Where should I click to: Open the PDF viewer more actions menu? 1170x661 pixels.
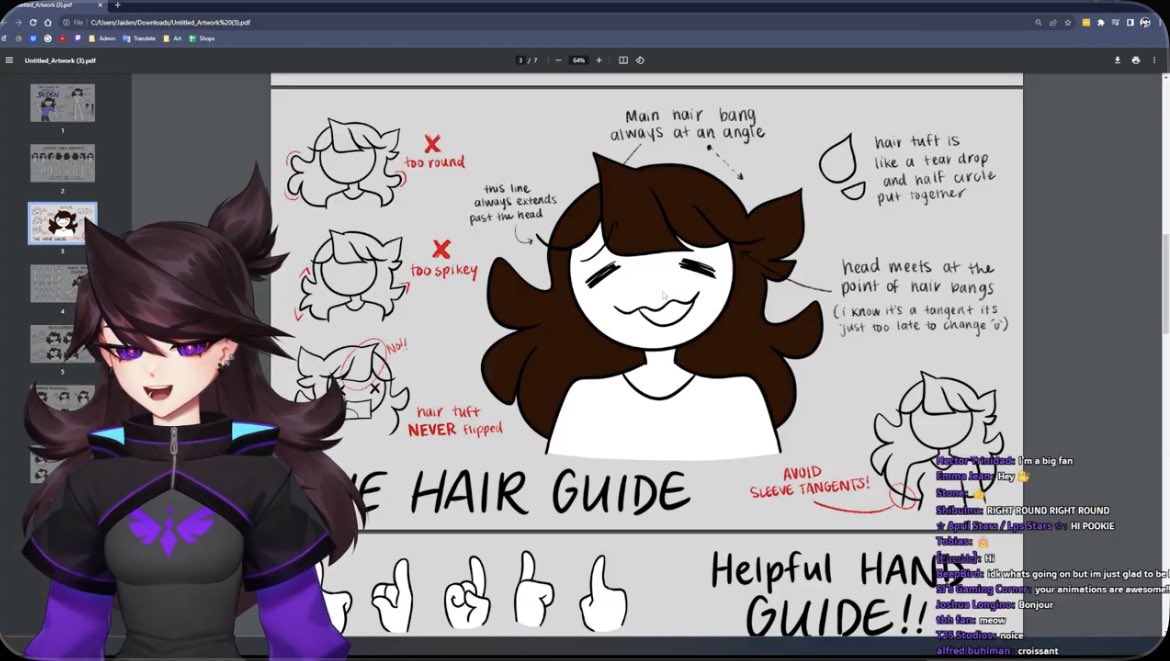(x=1154, y=60)
